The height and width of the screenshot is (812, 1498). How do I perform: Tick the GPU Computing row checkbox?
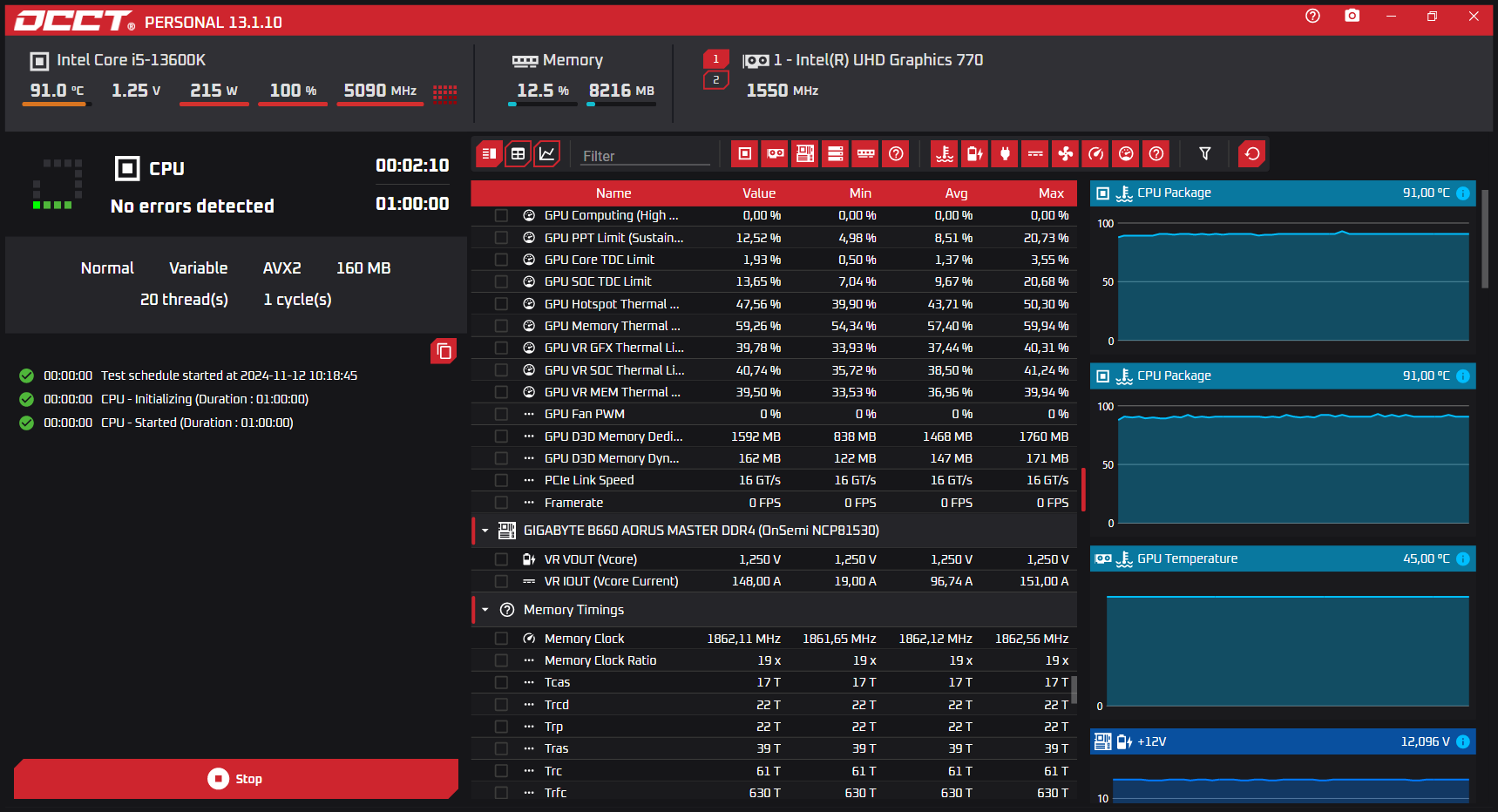click(x=501, y=215)
